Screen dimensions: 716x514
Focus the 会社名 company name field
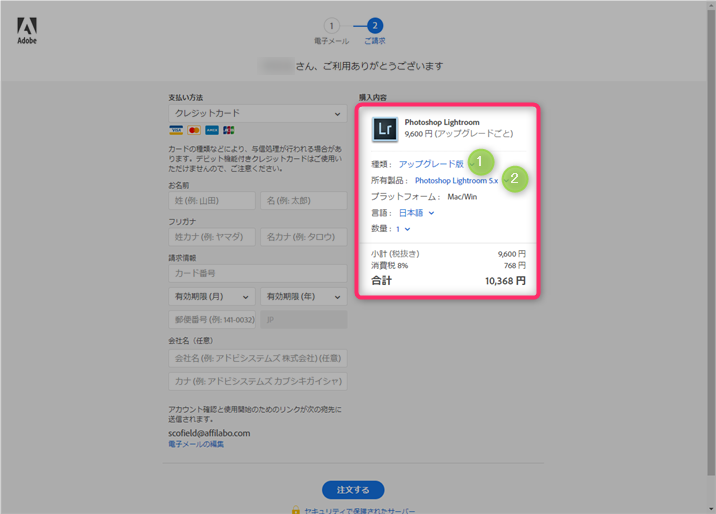tap(258, 358)
